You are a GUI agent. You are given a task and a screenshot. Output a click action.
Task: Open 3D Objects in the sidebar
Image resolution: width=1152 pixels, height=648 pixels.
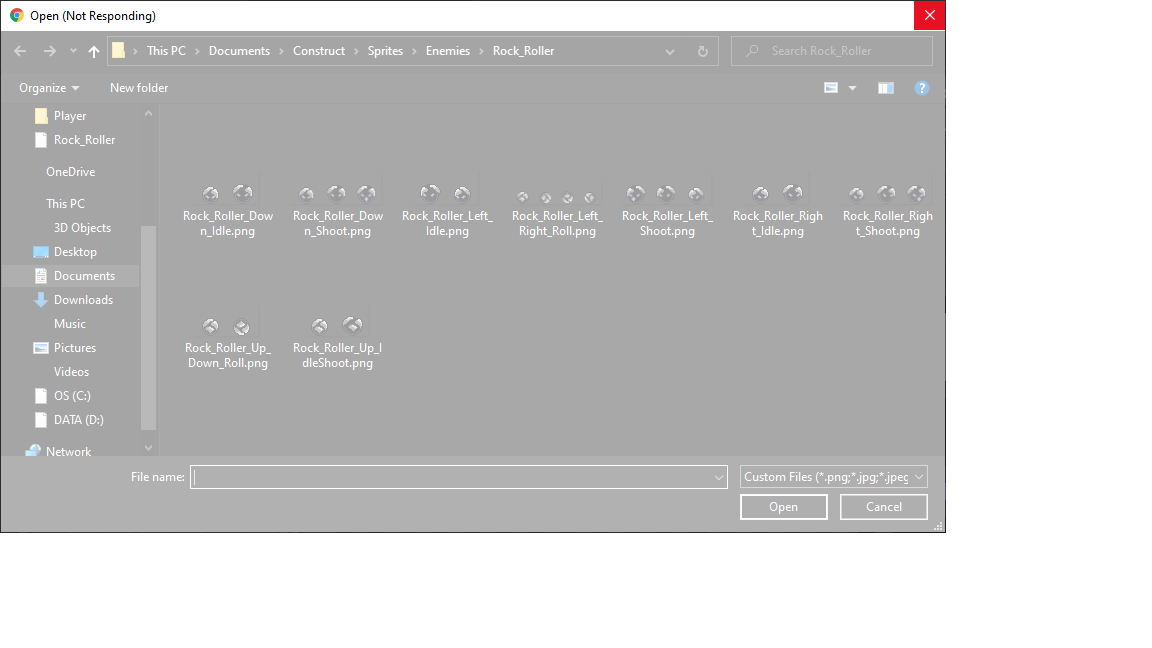point(82,228)
